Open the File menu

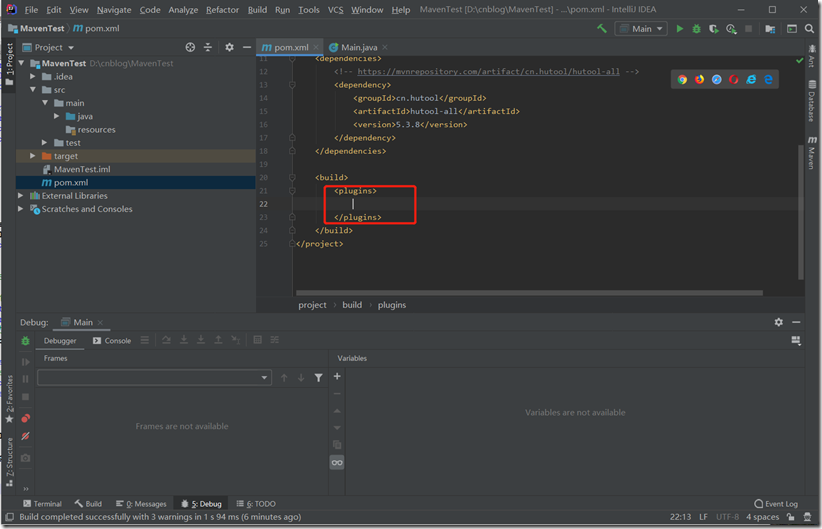click(x=31, y=10)
